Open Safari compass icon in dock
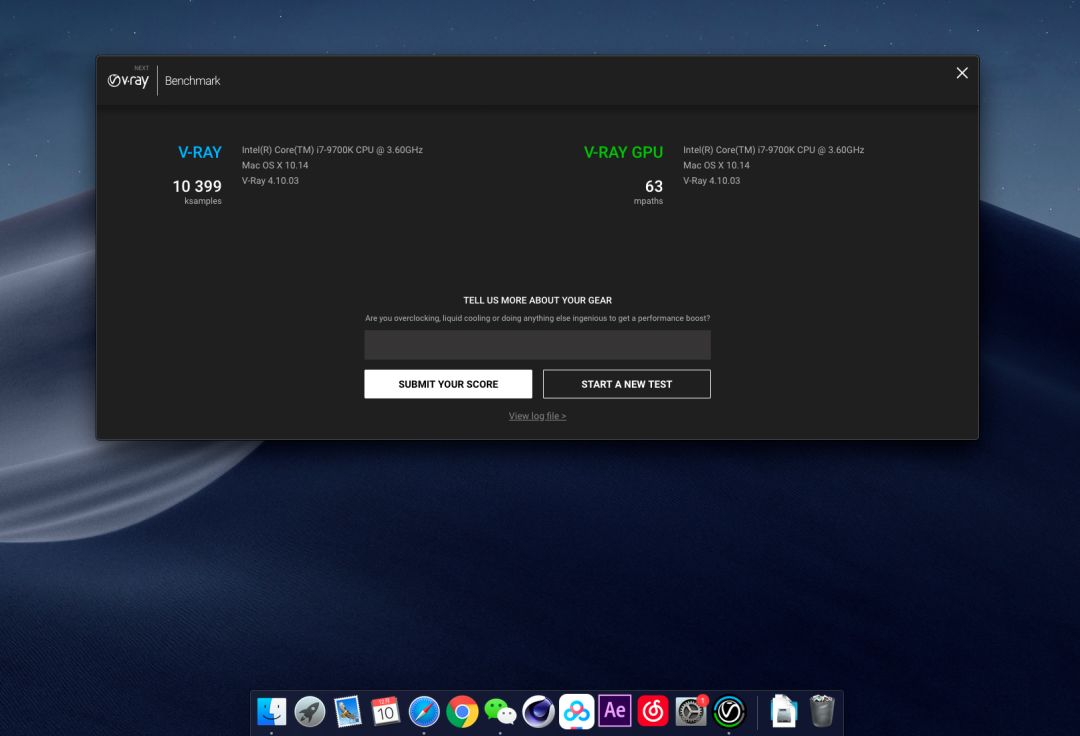Viewport: 1080px width, 736px height. point(424,711)
